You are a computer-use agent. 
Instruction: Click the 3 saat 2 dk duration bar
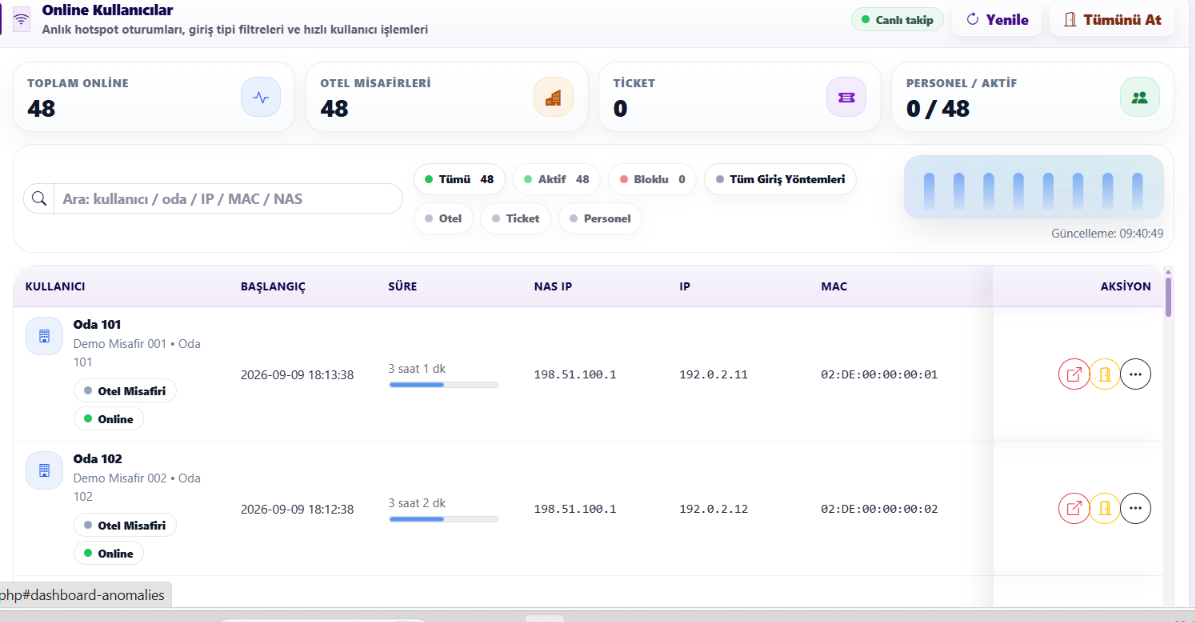[x=444, y=519]
